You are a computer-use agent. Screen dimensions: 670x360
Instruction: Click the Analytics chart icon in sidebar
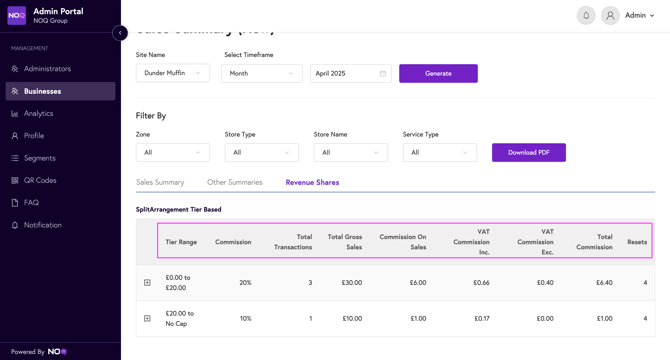point(15,114)
